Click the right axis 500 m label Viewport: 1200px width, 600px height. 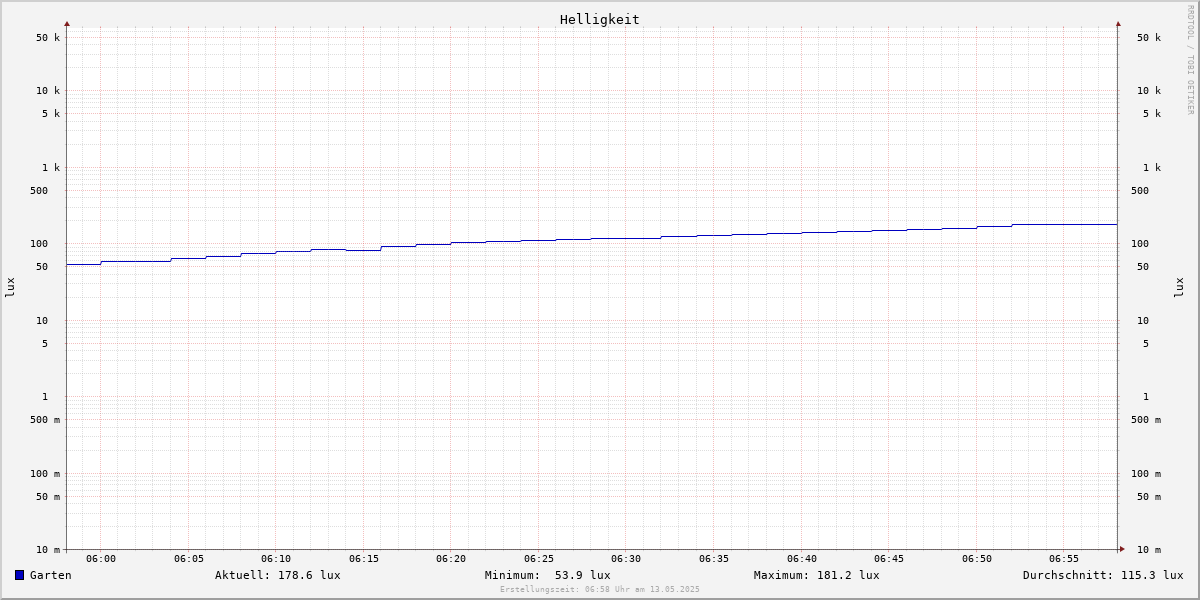1146,420
